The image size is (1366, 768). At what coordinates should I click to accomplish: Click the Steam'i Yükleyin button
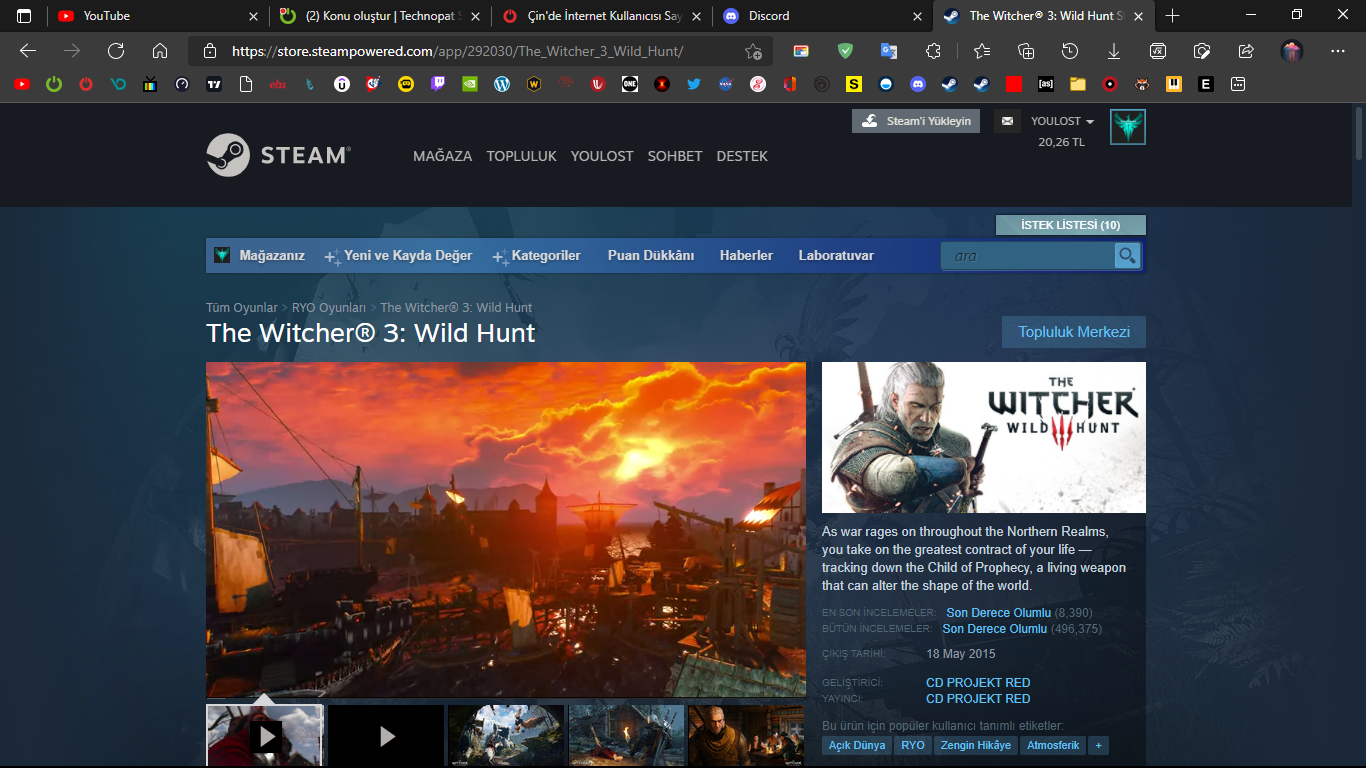[916, 121]
